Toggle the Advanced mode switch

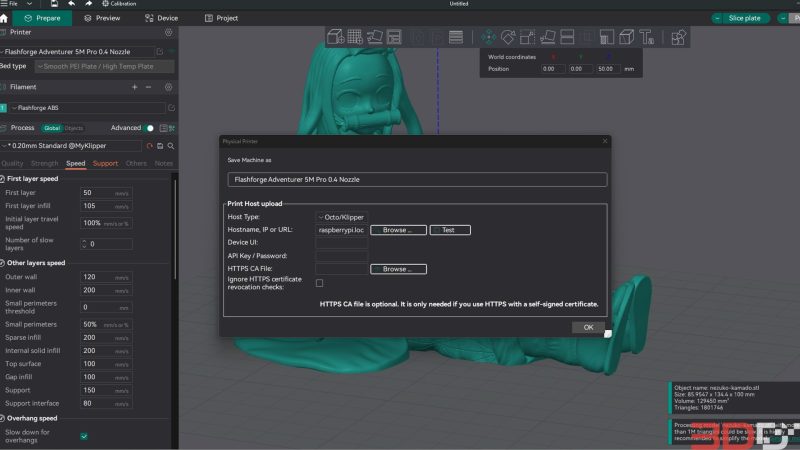[148, 128]
